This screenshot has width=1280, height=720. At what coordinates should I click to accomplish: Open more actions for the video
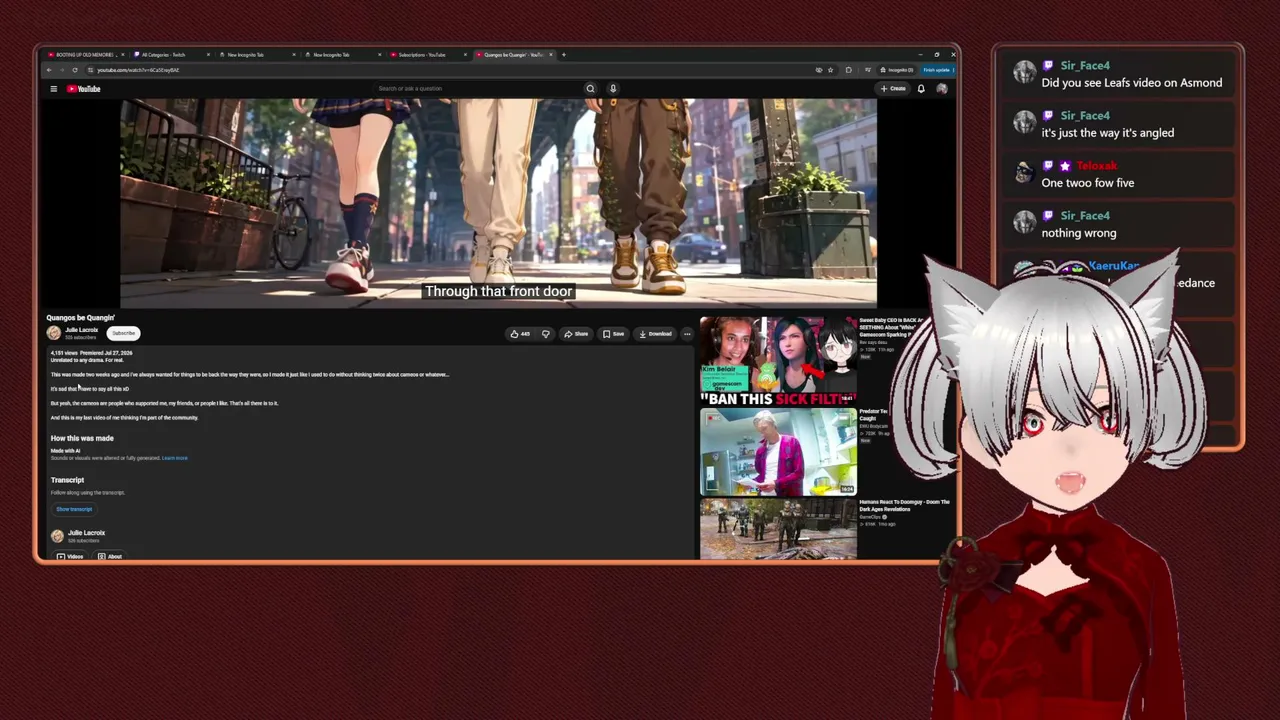point(687,334)
